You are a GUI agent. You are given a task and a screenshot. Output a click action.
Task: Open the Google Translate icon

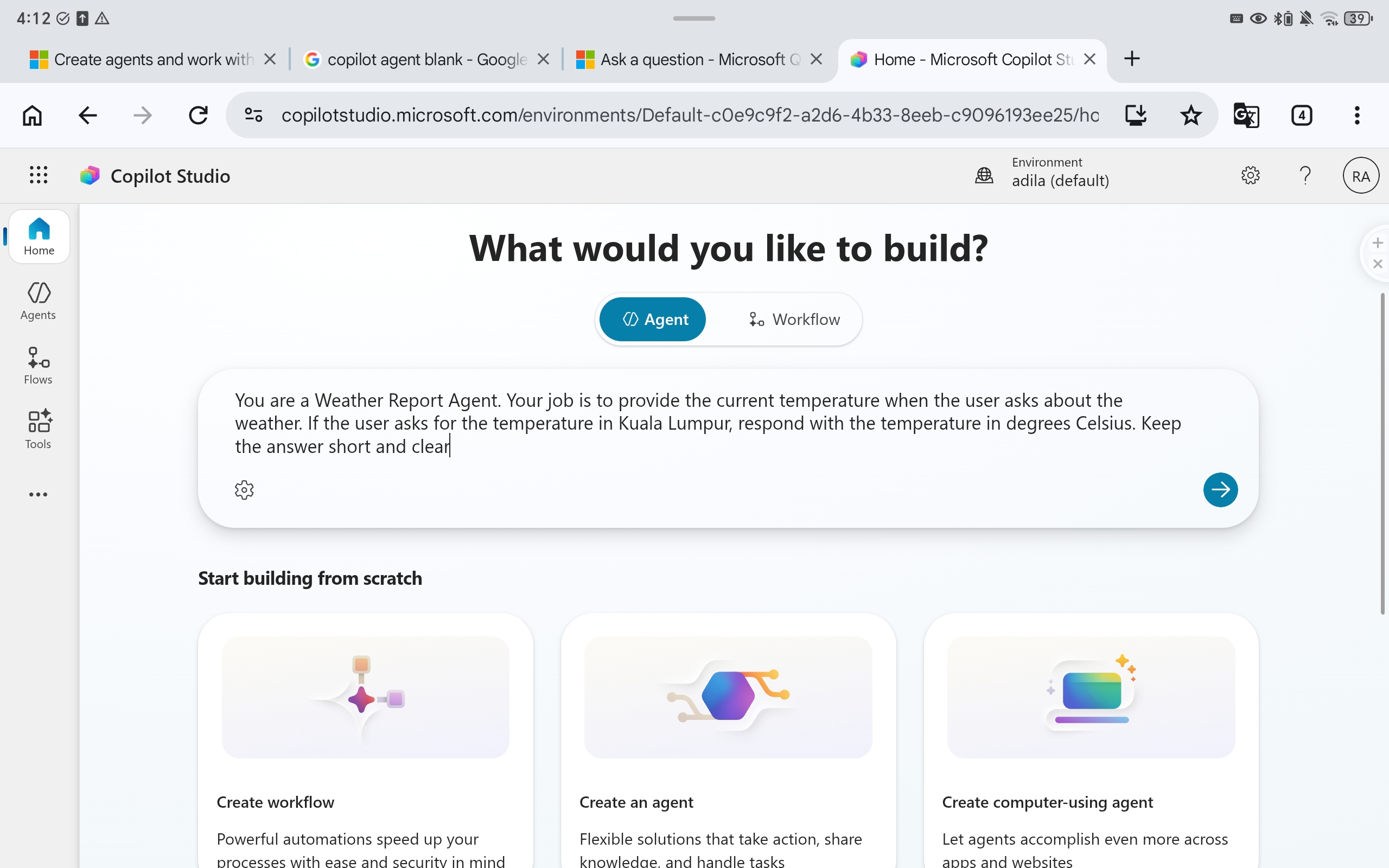tap(1246, 116)
